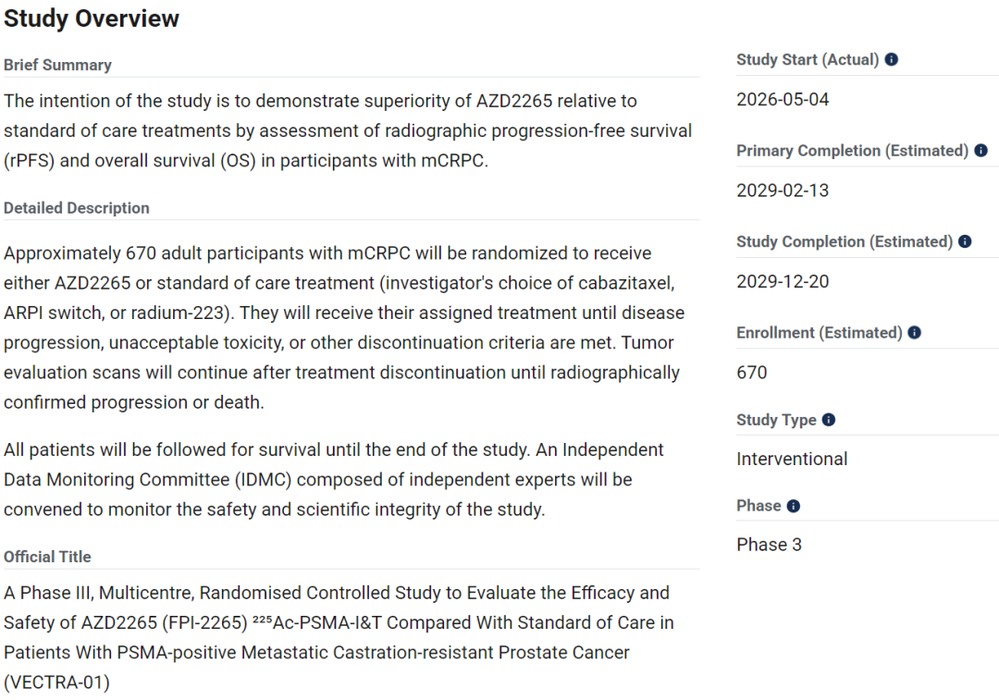
Task: Click the primary completion date 2029-02-13
Action: tap(782, 190)
